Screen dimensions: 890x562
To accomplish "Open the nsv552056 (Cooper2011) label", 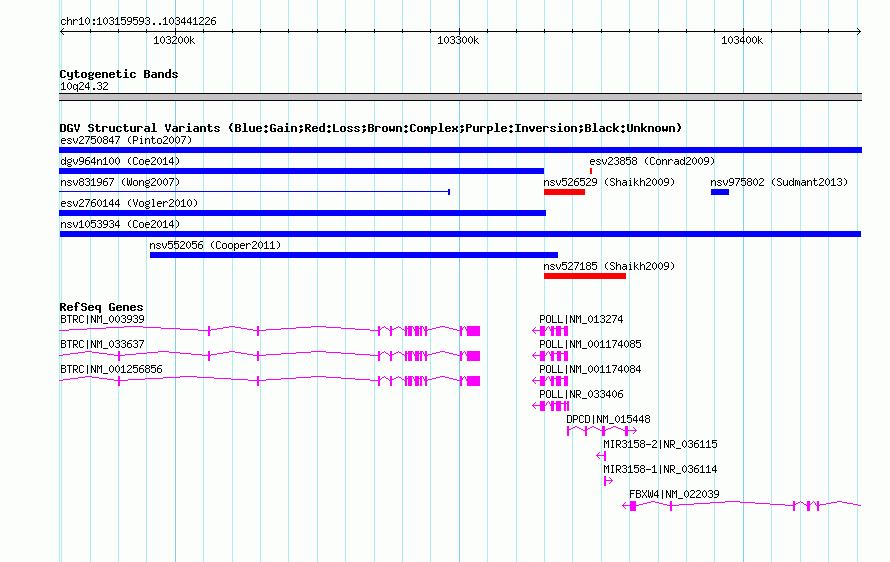I will pyautogui.click(x=215, y=245).
